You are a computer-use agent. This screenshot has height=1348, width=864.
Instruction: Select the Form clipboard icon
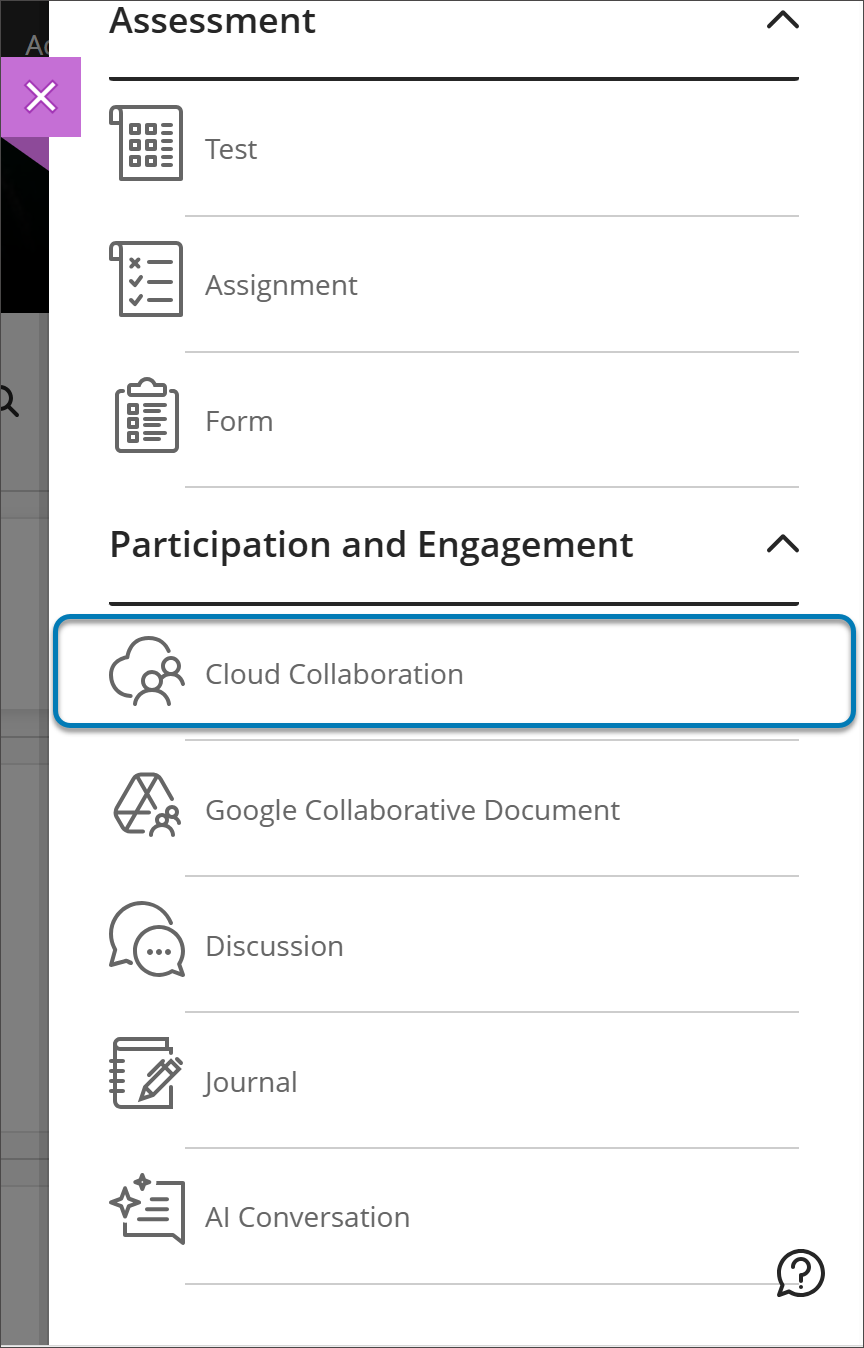(x=146, y=415)
